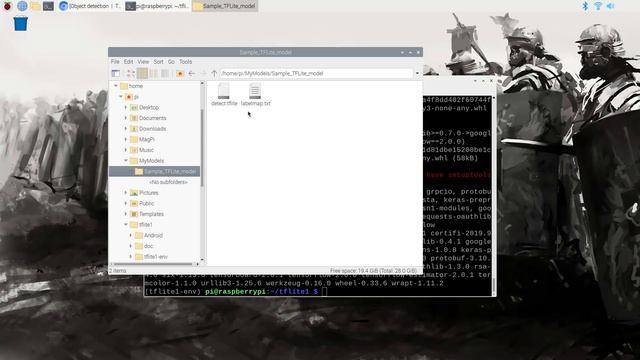Expand the Music folder node
Image resolution: width=640 pixels, height=360 pixels.
pos(126,150)
